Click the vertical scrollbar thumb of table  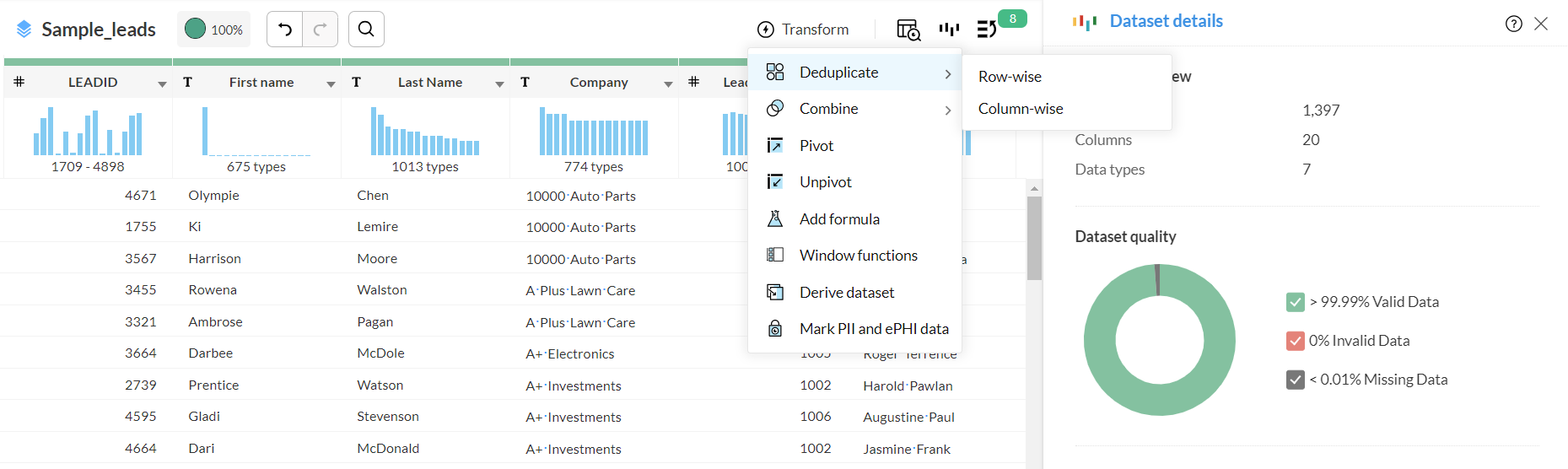pyautogui.click(x=1034, y=238)
